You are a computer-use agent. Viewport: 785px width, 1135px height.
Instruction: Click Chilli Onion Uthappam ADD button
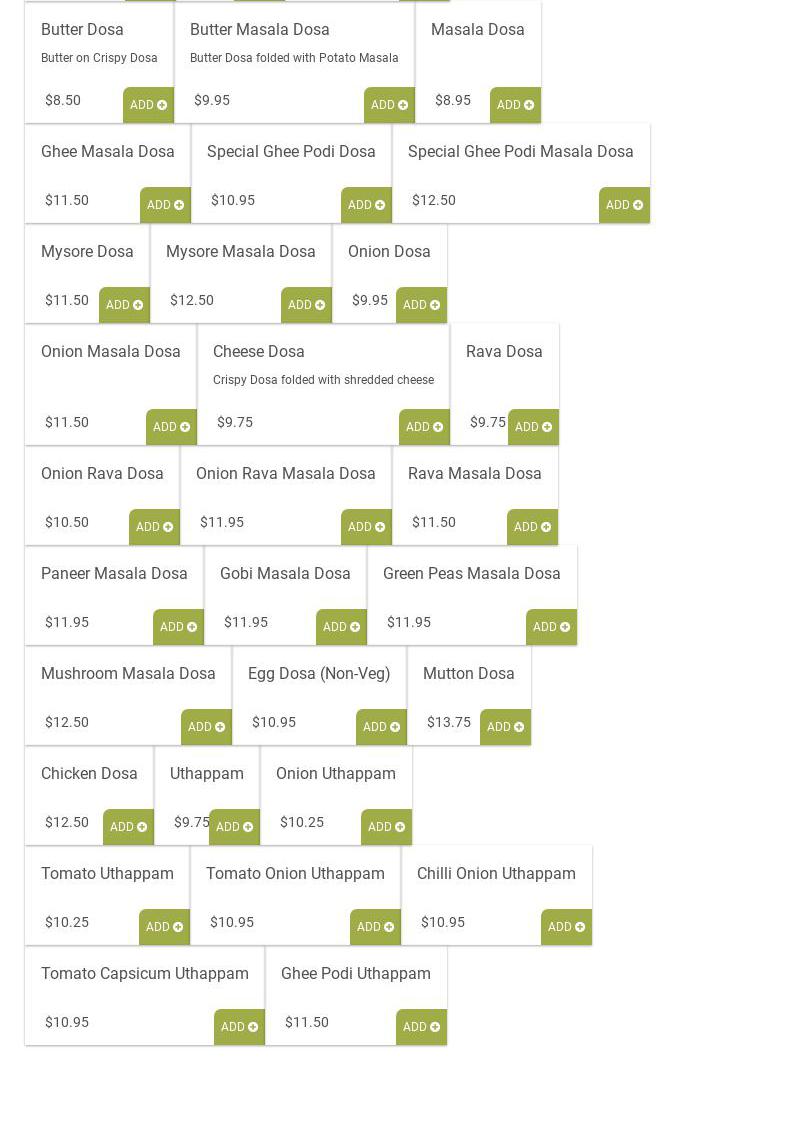point(566,927)
